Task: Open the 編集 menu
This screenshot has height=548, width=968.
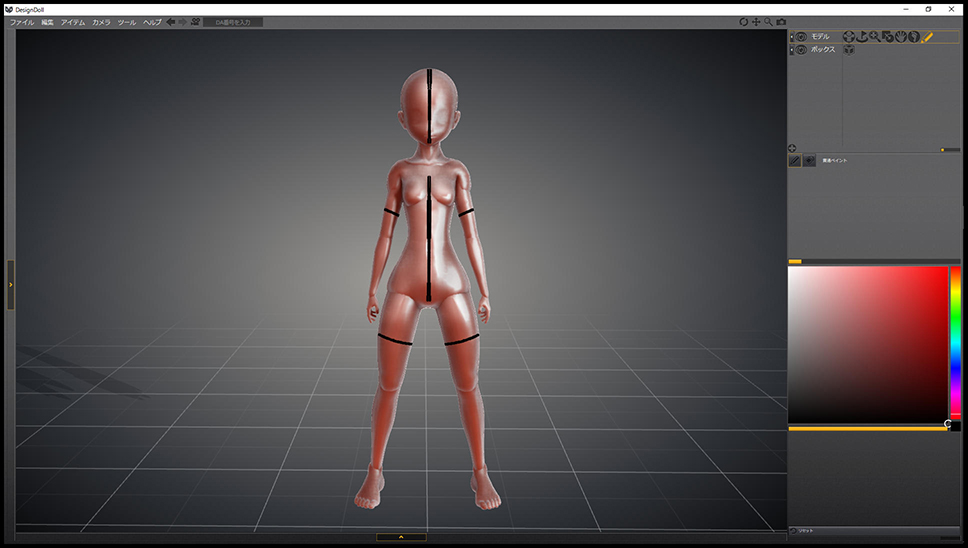Action: [48, 22]
